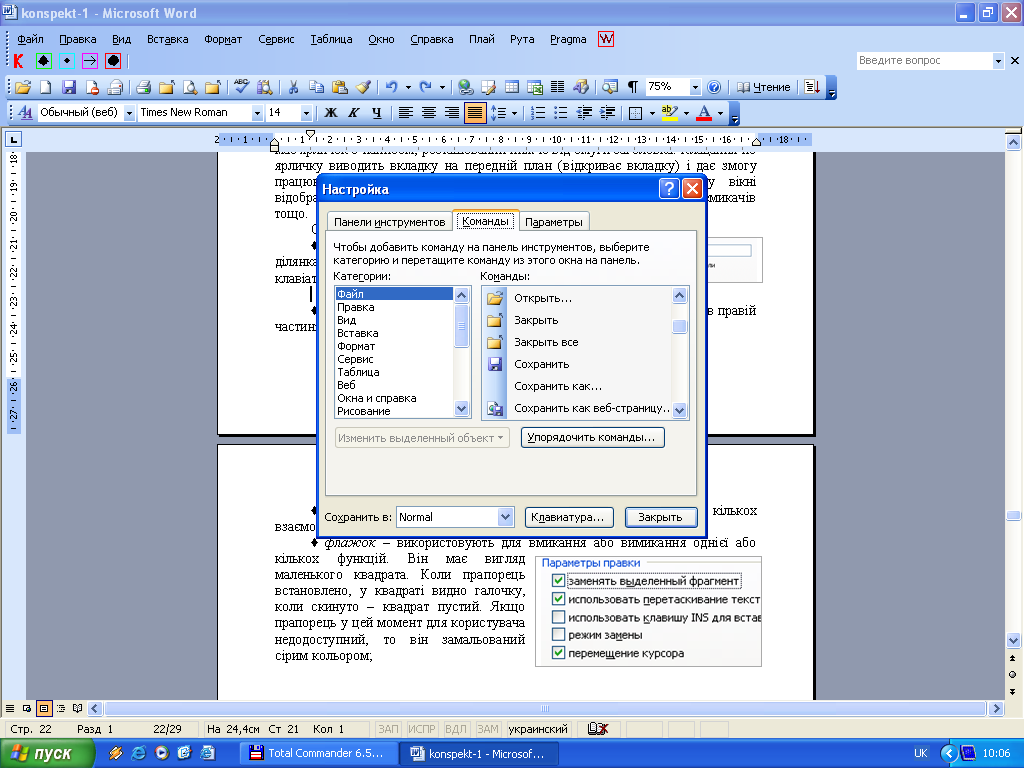Click the Insert Table icon
Image resolution: width=1024 pixels, height=768 pixels.
click(x=512, y=87)
